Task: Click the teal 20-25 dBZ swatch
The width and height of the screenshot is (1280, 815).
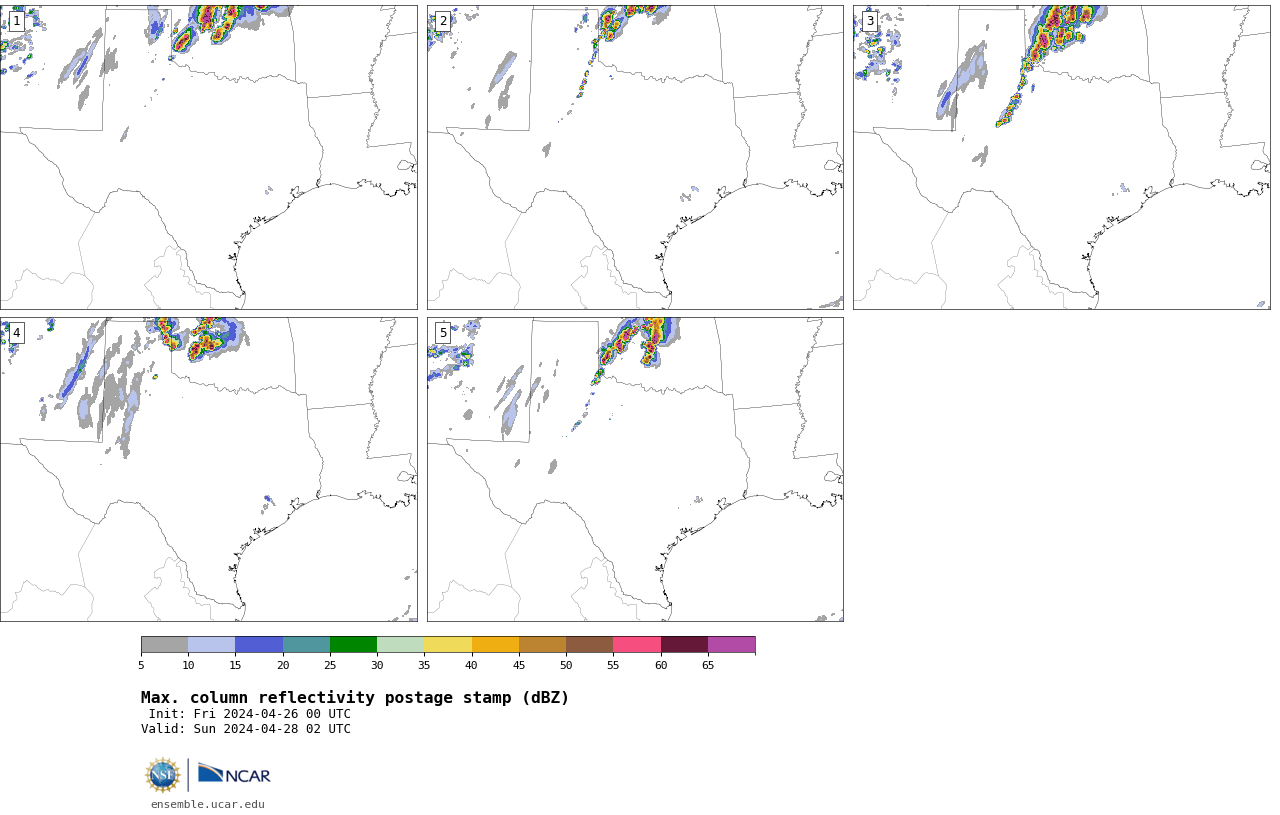Action: [x=306, y=645]
